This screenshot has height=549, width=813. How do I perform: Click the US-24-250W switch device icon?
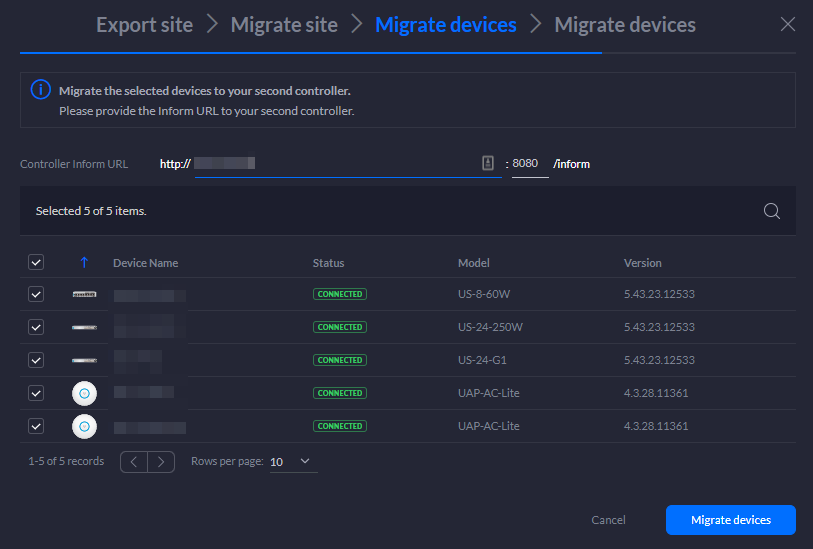coord(84,327)
